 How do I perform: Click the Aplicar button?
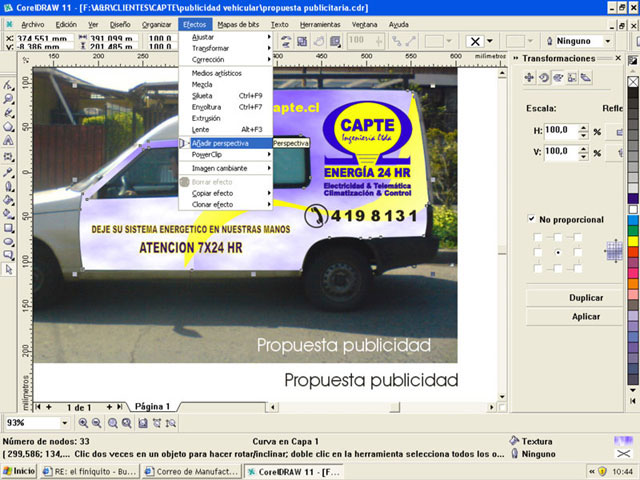[574, 316]
